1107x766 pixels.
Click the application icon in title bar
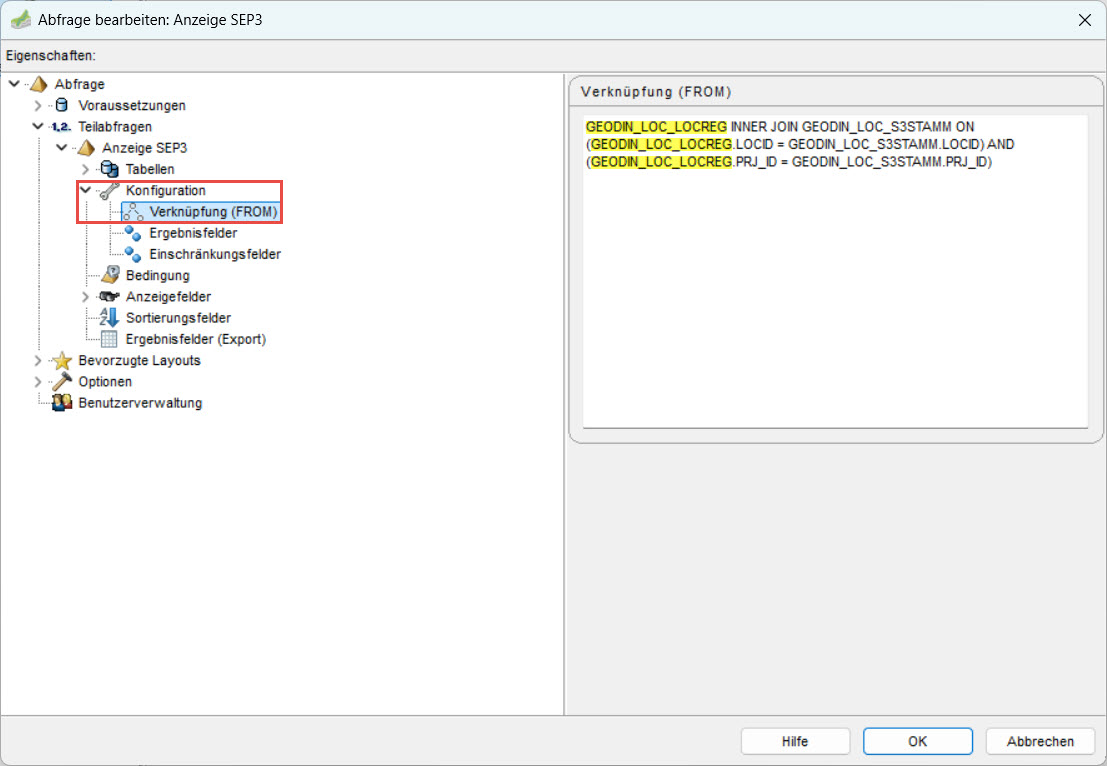[x=20, y=20]
